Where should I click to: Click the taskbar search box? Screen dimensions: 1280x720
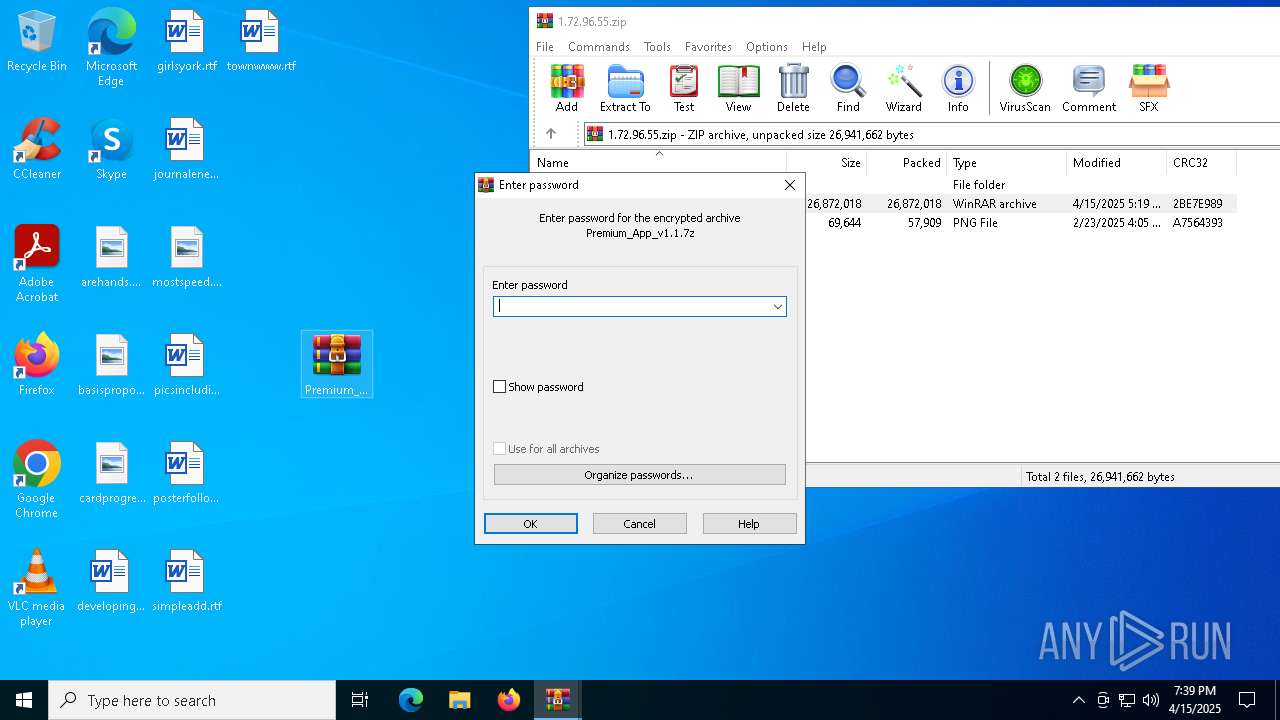[x=192, y=700]
